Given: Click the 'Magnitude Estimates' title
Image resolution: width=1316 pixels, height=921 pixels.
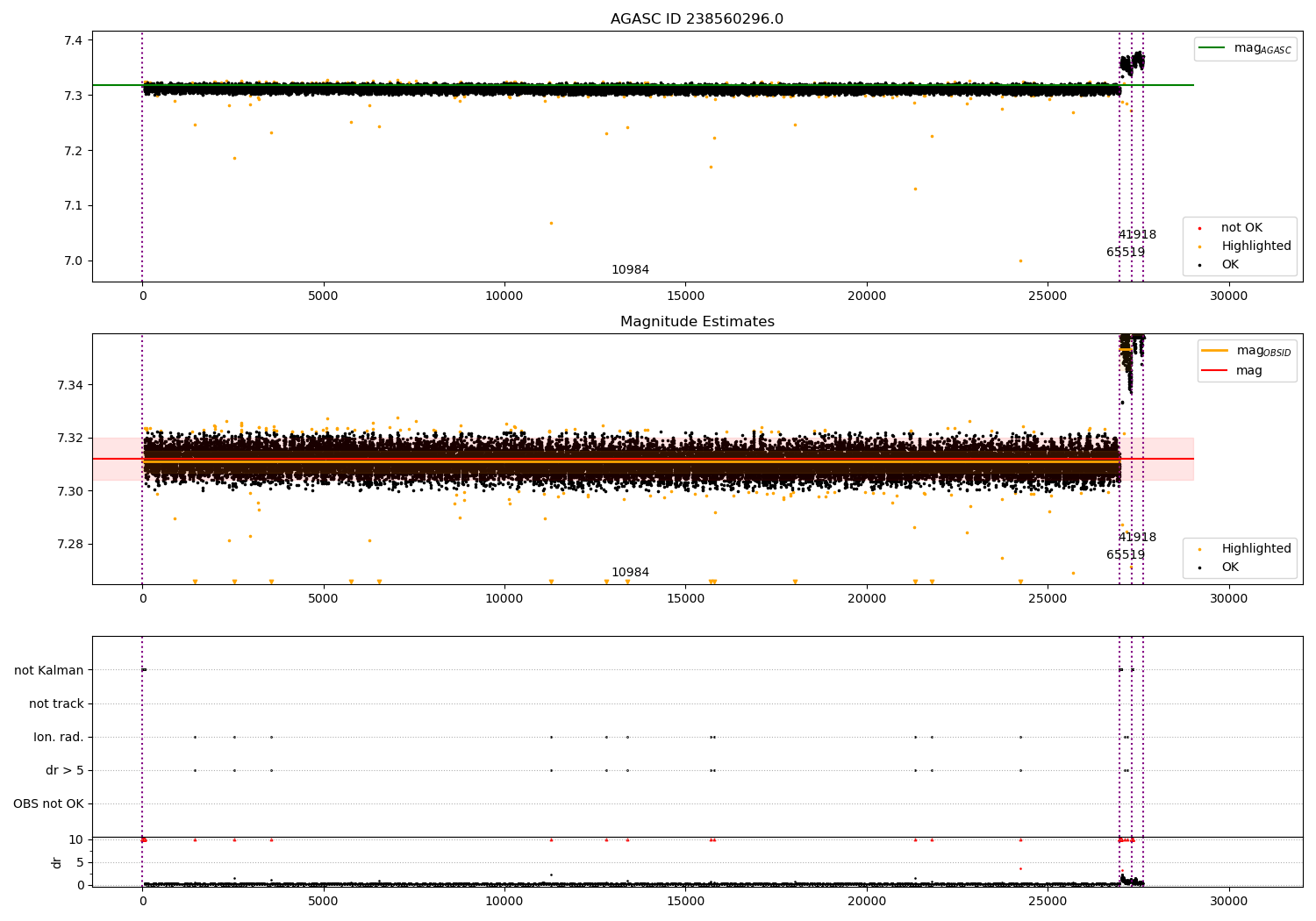Looking at the screenshot, I should tap(697, 322).
